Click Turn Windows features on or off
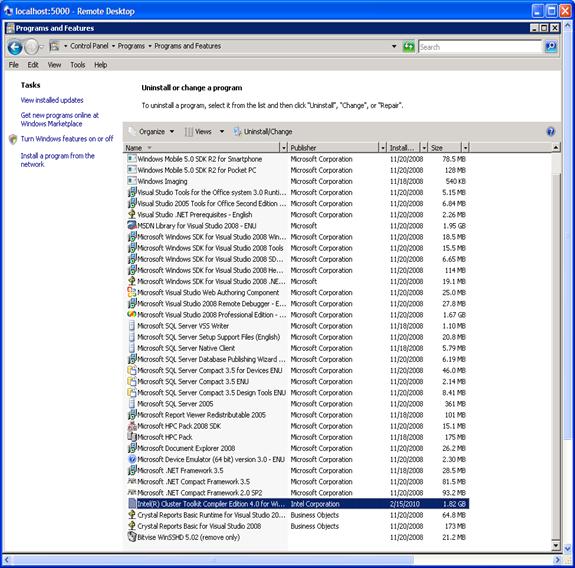 pyautogui.click(x=67, y=139)
